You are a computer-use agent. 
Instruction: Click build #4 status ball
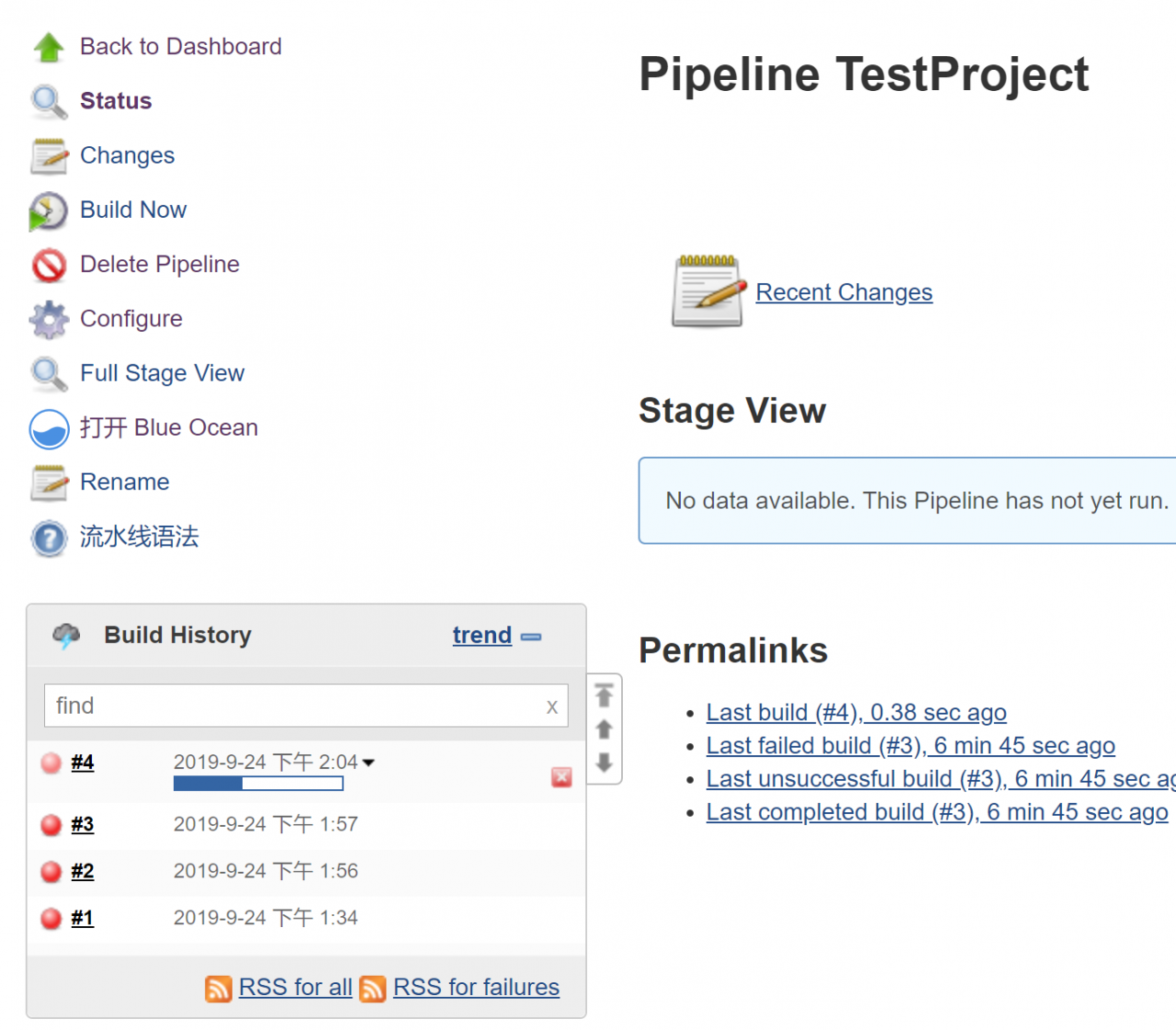point(51,763)
